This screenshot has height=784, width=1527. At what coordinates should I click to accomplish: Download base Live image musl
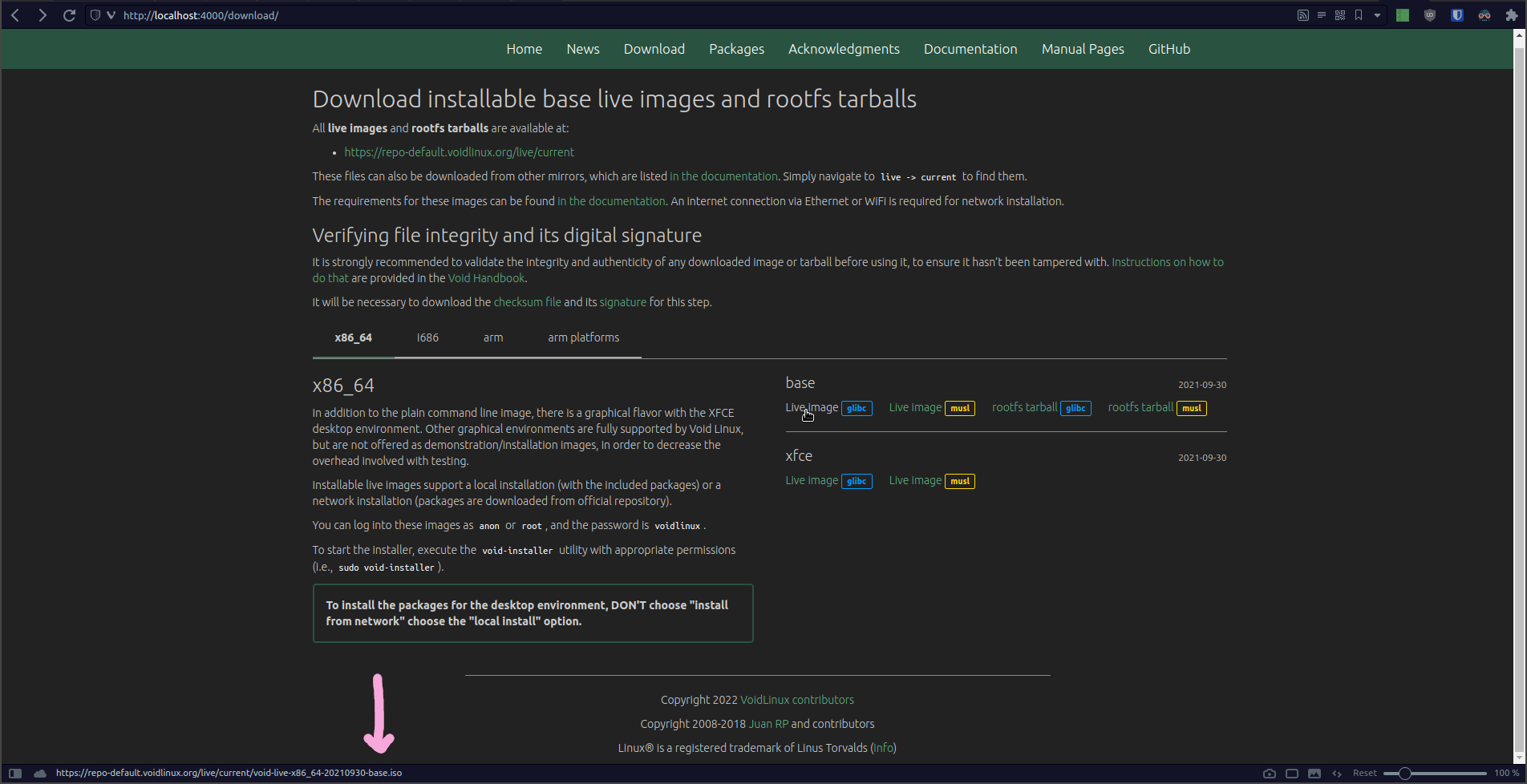pos(932,408)
